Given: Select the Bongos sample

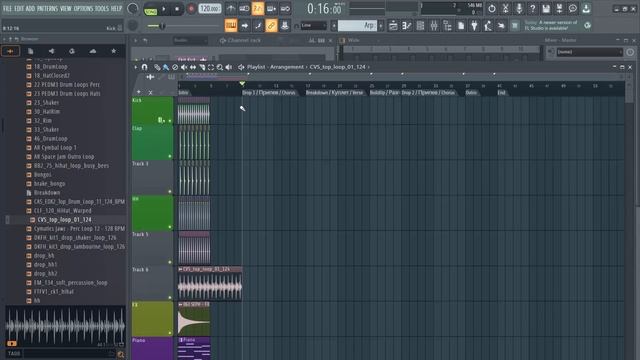Looking at the screenshot, I should coord(42,175).
